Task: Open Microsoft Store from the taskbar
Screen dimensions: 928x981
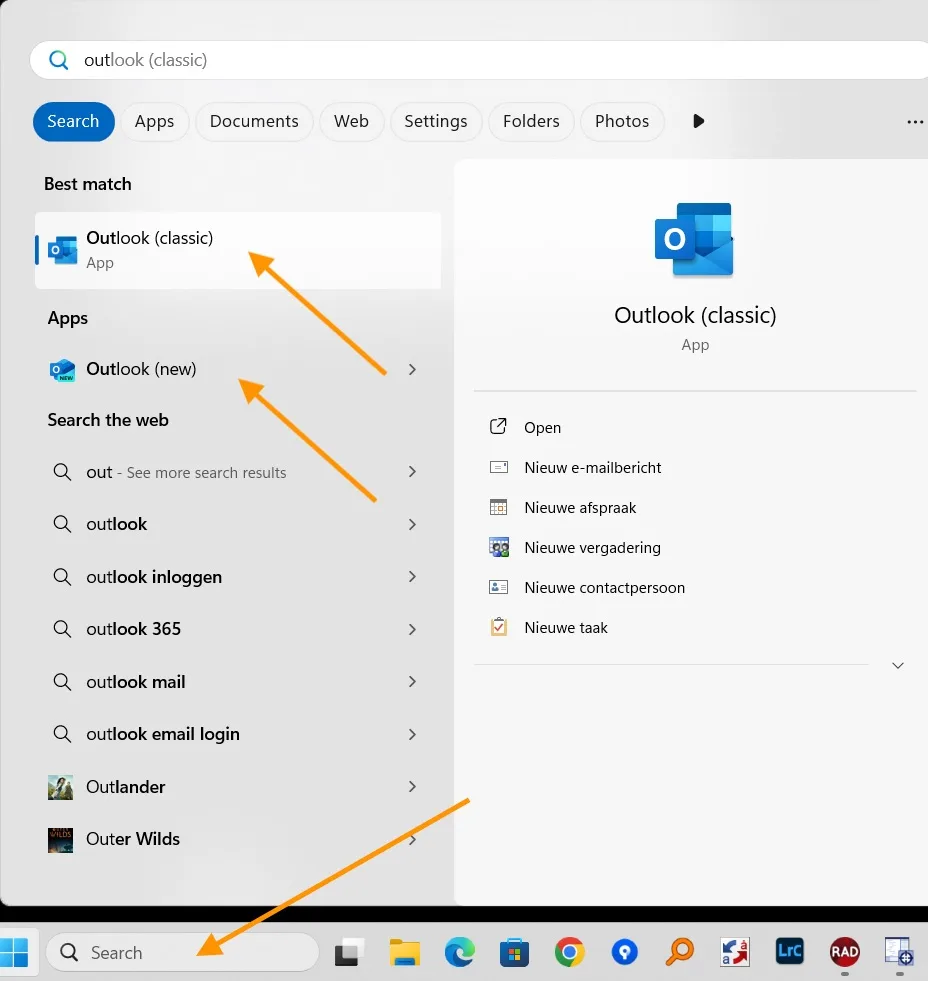Action: tap(514, 952)
